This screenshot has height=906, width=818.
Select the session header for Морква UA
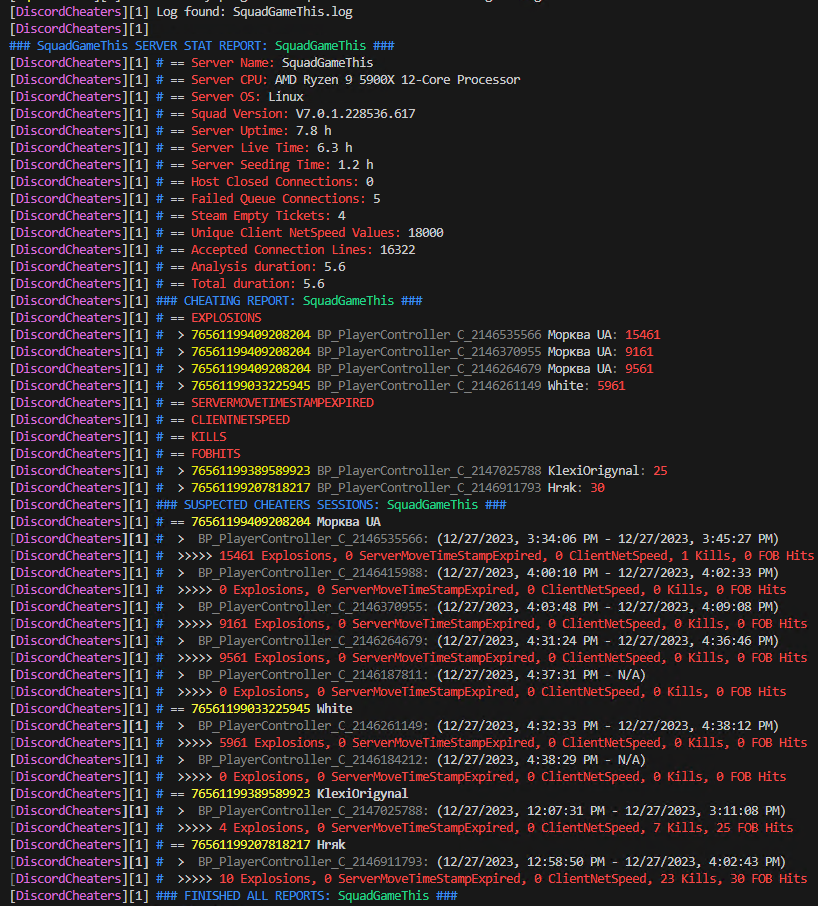click(286, 522)
